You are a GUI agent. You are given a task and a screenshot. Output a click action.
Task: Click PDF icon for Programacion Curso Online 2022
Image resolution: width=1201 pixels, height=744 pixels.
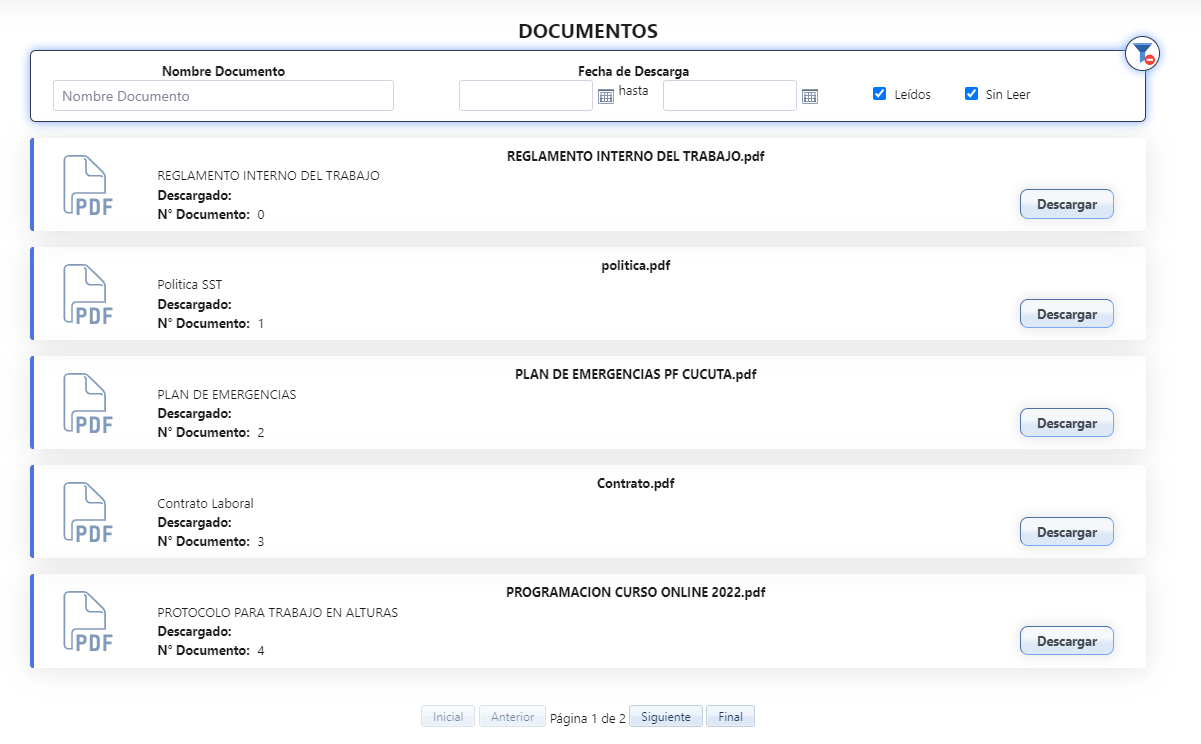pyautogui.click(x=88, y=621)
